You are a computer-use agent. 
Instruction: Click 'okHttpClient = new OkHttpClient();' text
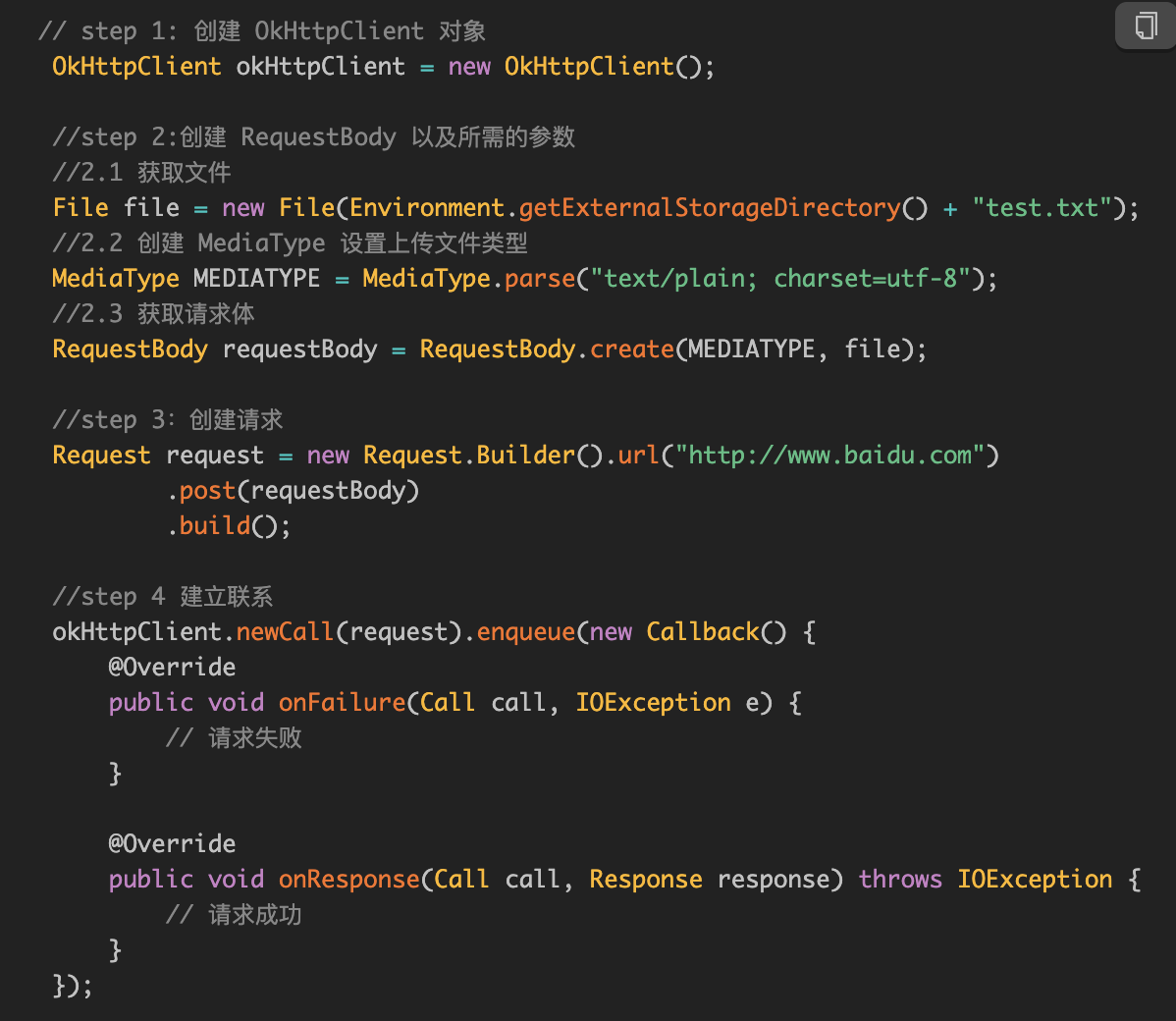[x=475, y=67]
